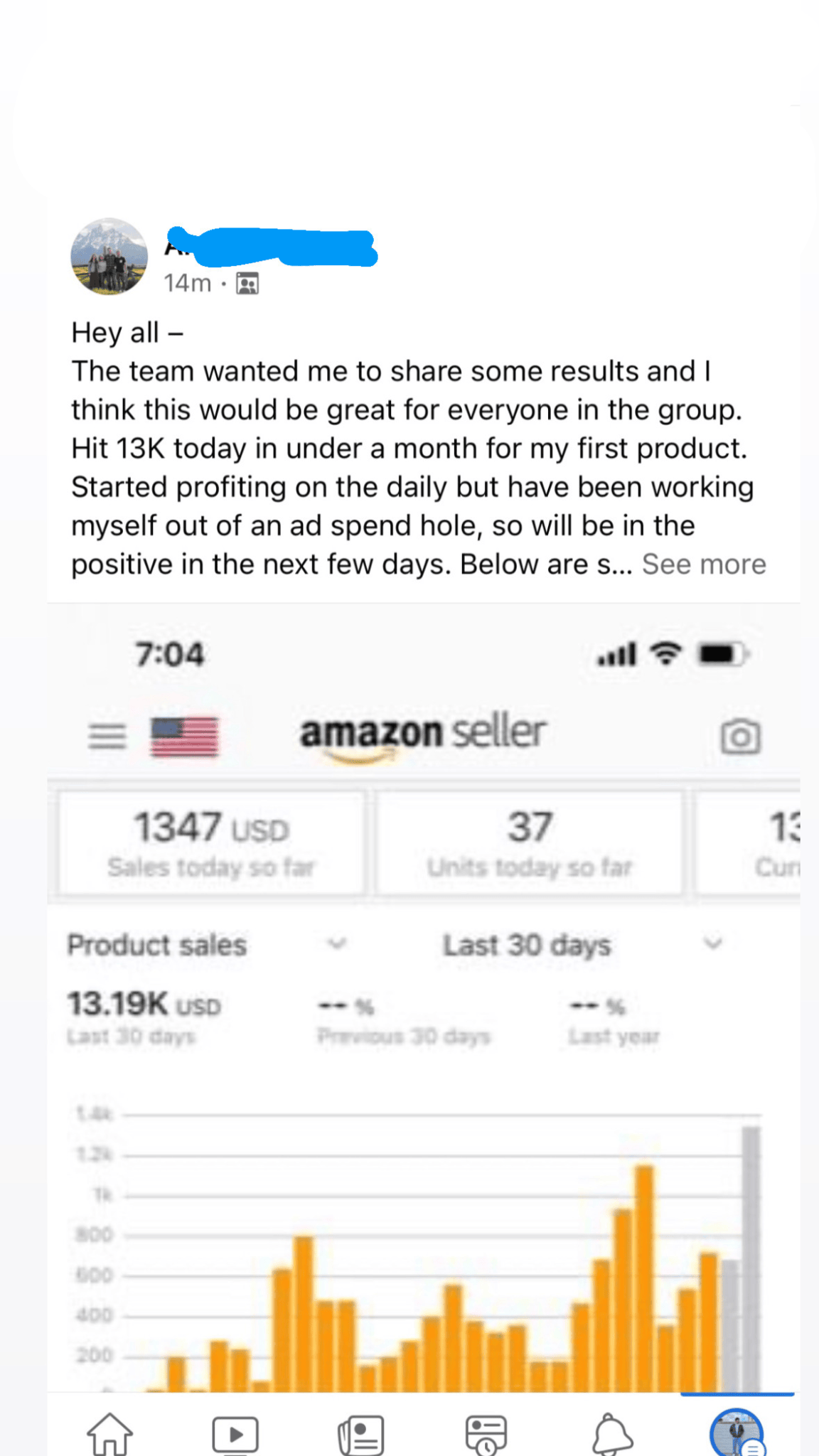Expand the Product sales dropdown
The image size is (819, 1456).
[x=336, y=944]
